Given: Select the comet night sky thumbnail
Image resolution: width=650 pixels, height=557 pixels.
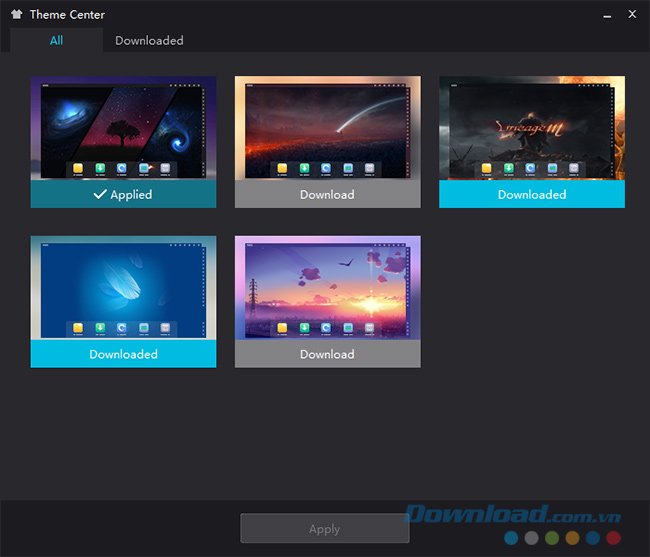Looking at the screenshot, I should pos(327,128).
